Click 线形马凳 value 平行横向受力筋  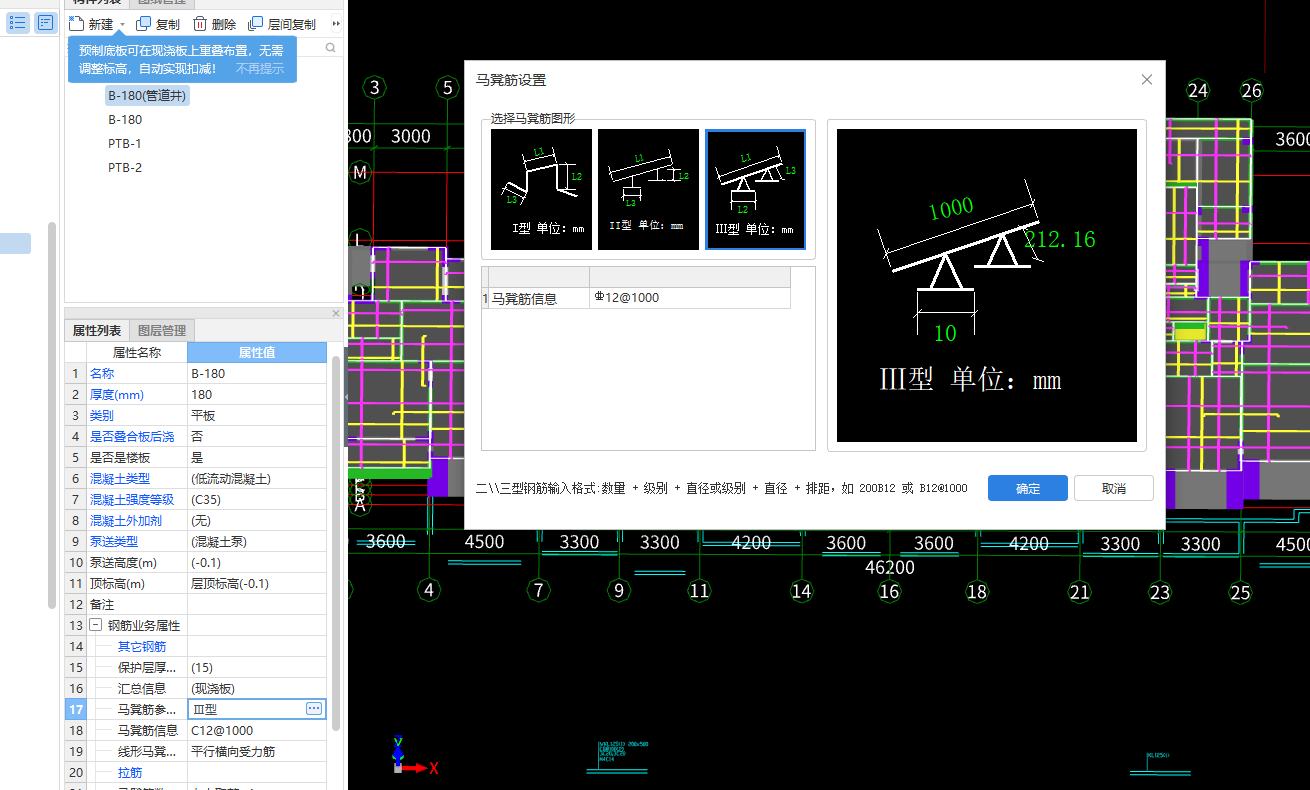click(256, 751)
